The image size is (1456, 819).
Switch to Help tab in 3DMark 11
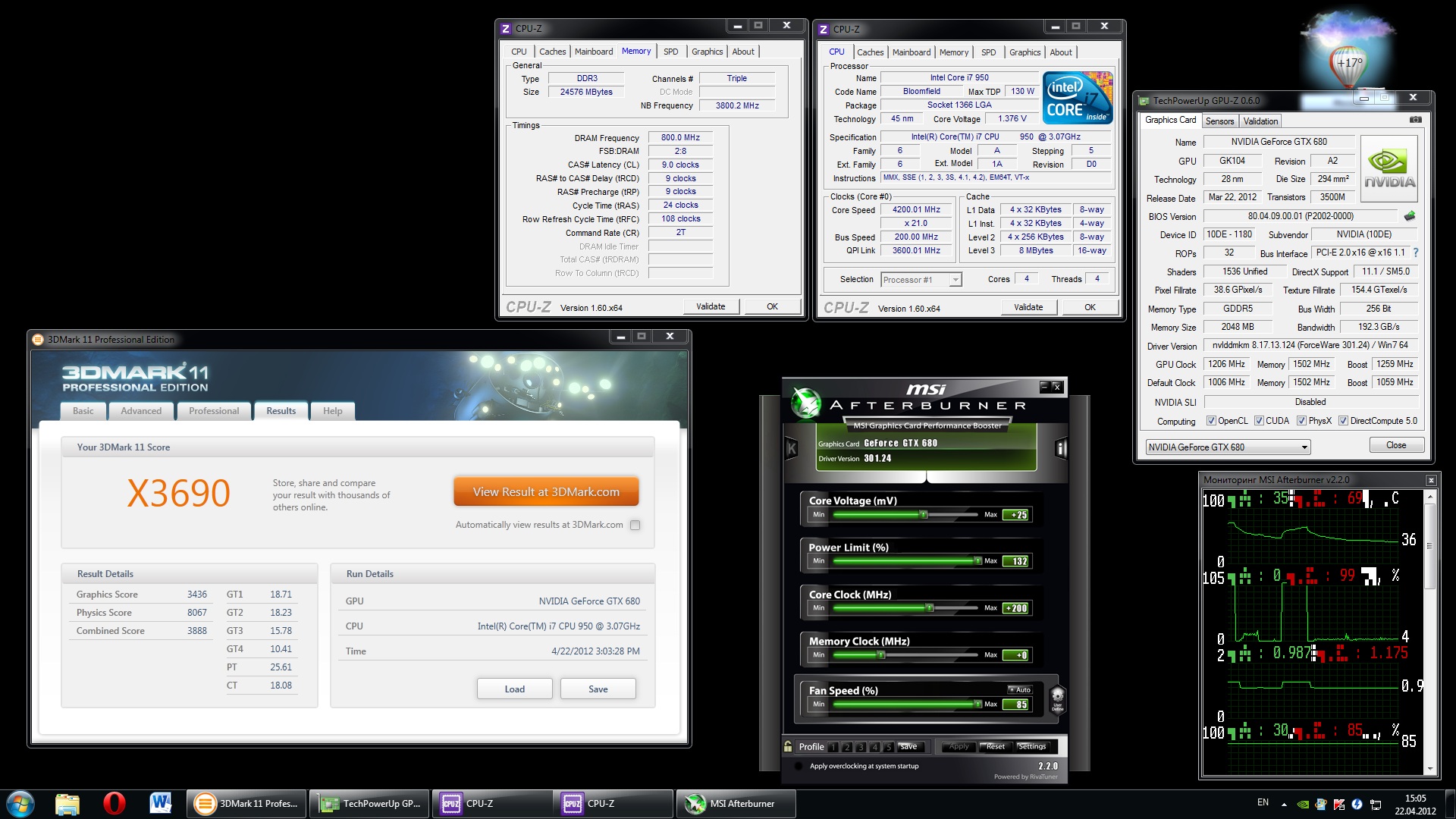click(x=332, y=411)
